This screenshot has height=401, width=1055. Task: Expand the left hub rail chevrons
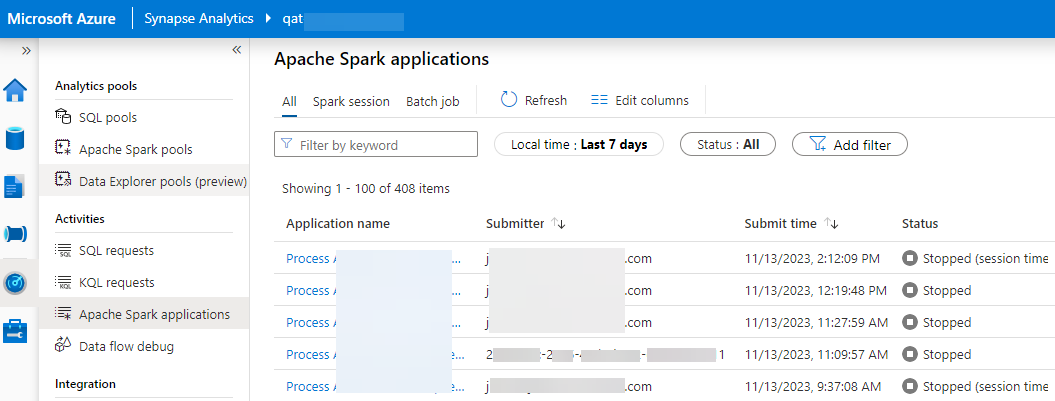[26, 50]
